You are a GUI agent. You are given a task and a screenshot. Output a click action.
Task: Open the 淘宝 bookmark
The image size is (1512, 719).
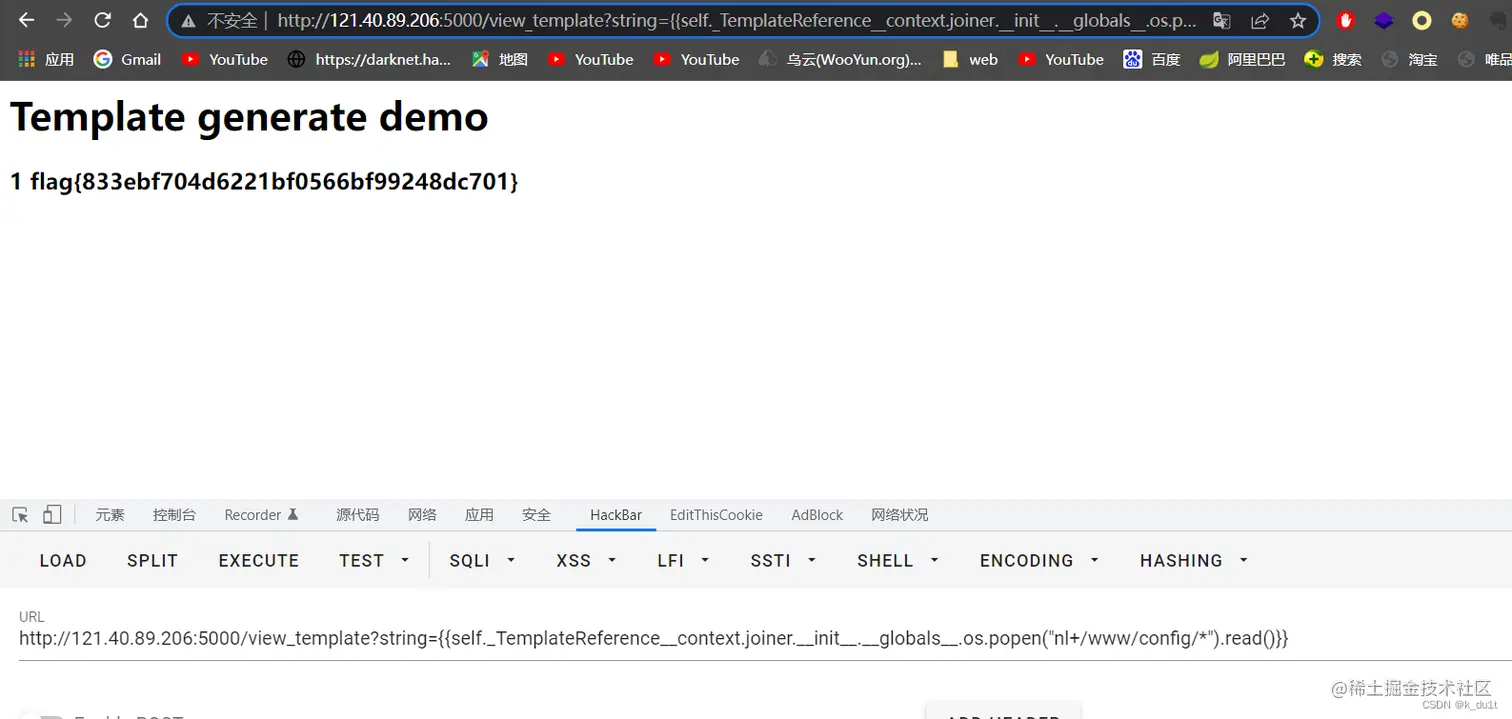[1409, 59]
